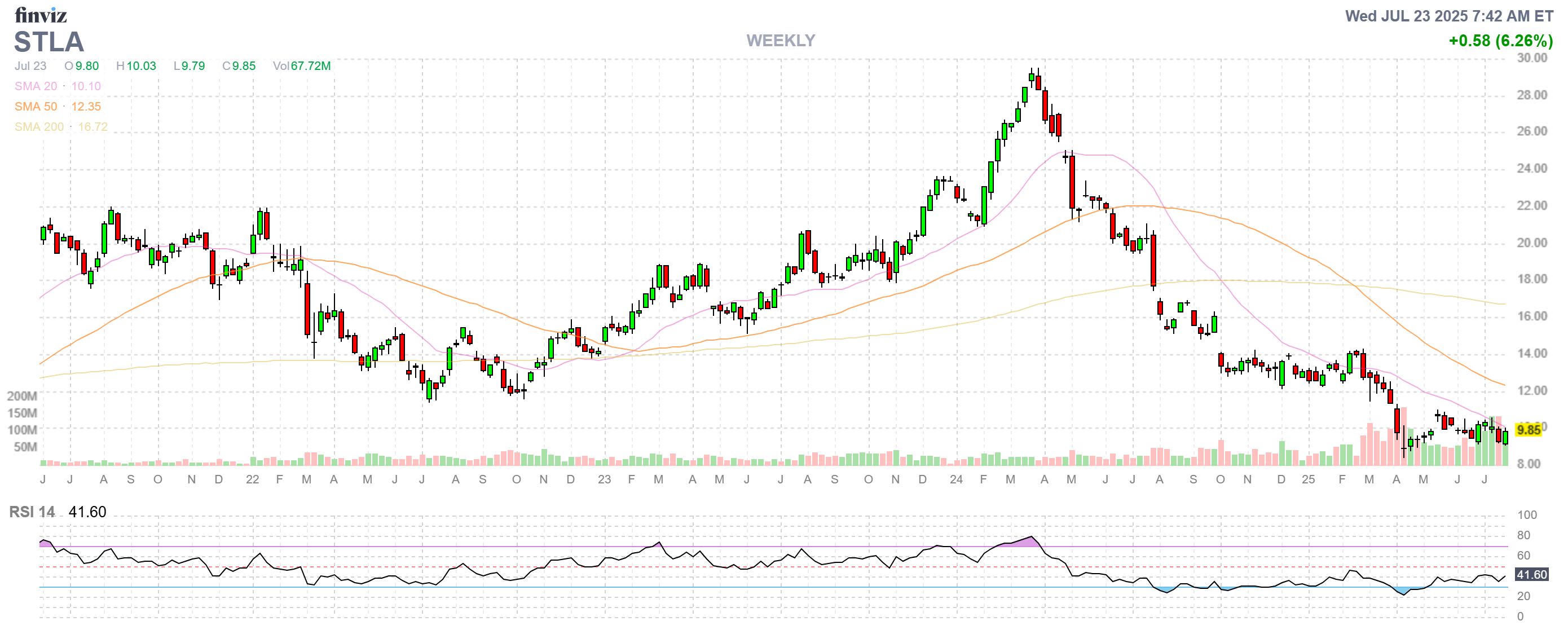Screen dimensions: 1568x634
Task: Click the Vol 67.72M readout
Action: (301, 65)
